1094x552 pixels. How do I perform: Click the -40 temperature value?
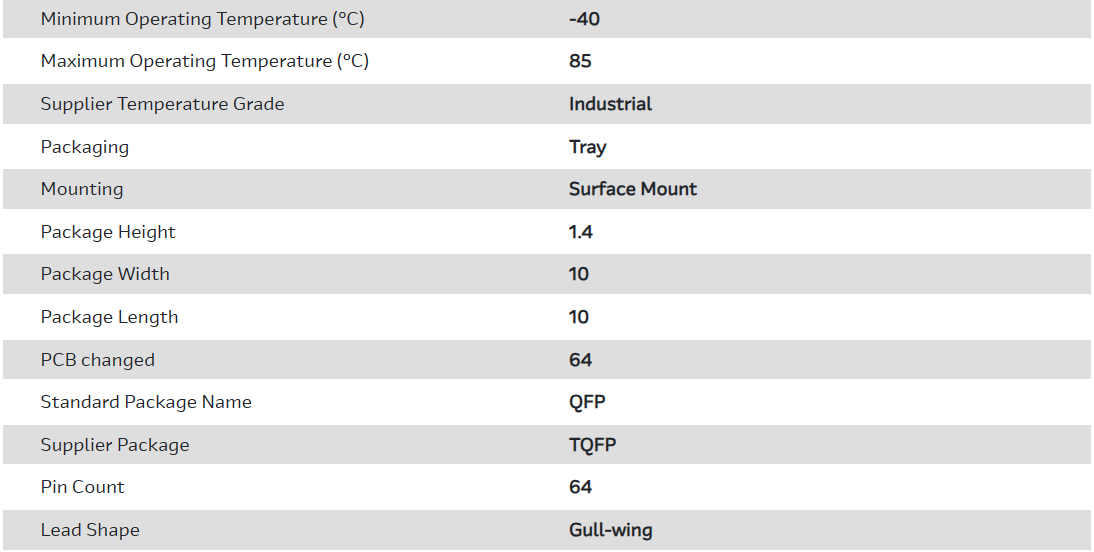click(x=584, y=19)
